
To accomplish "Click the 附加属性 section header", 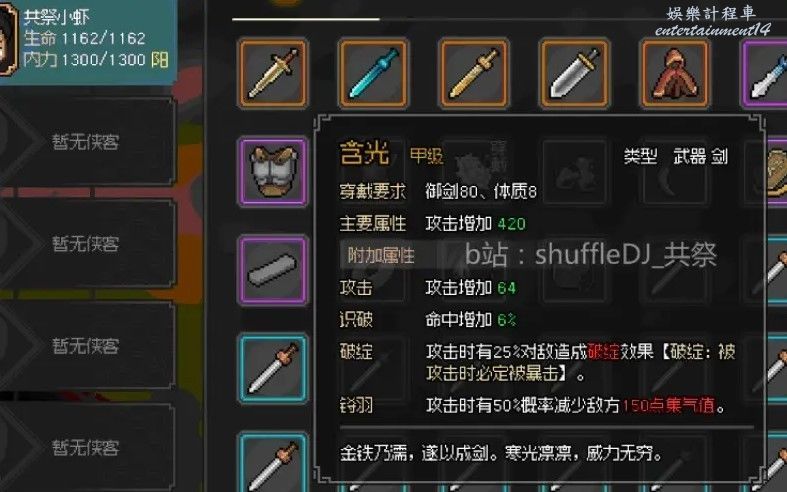I will [381, 256].
